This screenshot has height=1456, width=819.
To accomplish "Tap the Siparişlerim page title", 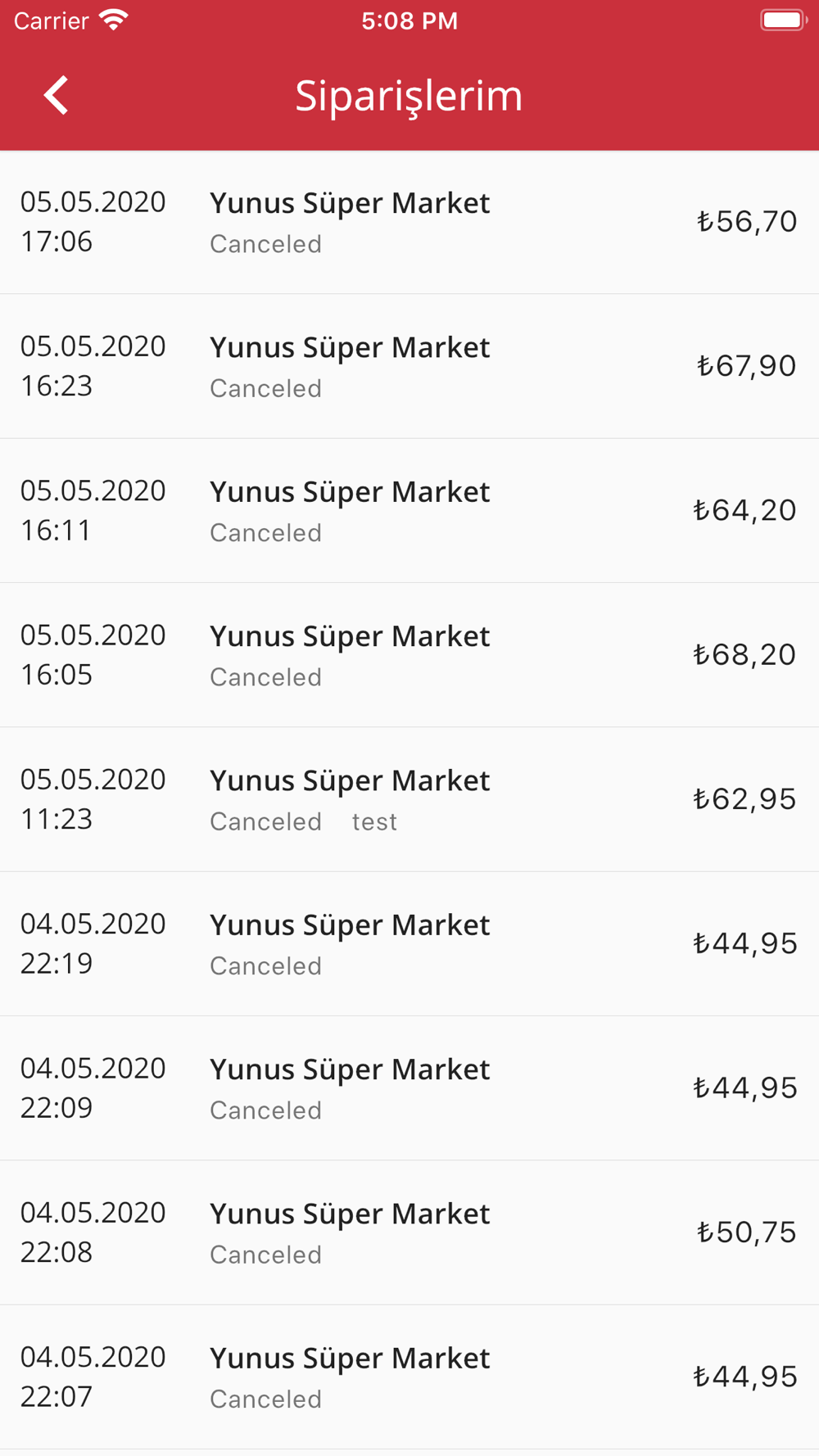I will click(x=409, y=96).
